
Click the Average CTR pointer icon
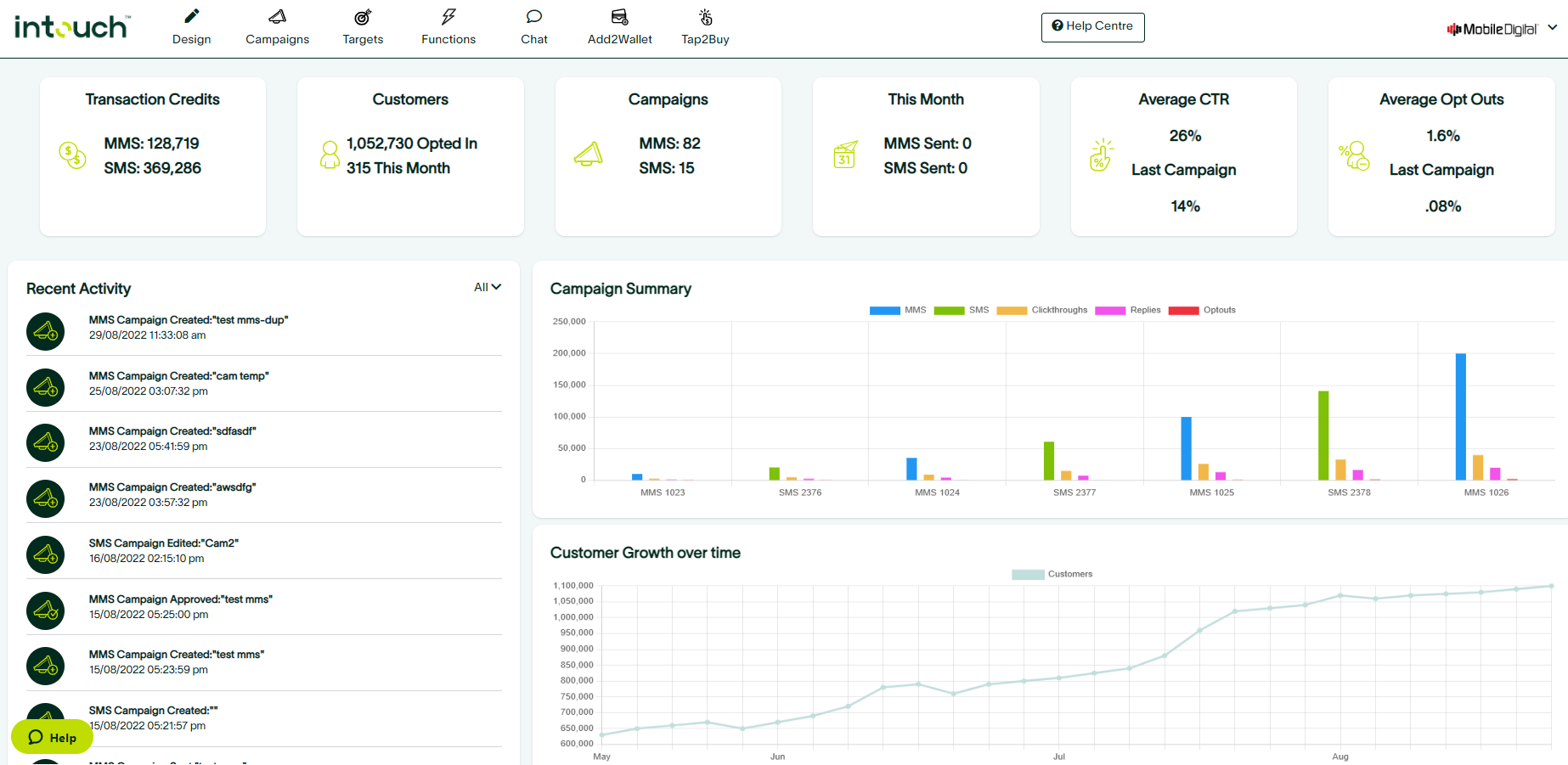(1102, 155)
